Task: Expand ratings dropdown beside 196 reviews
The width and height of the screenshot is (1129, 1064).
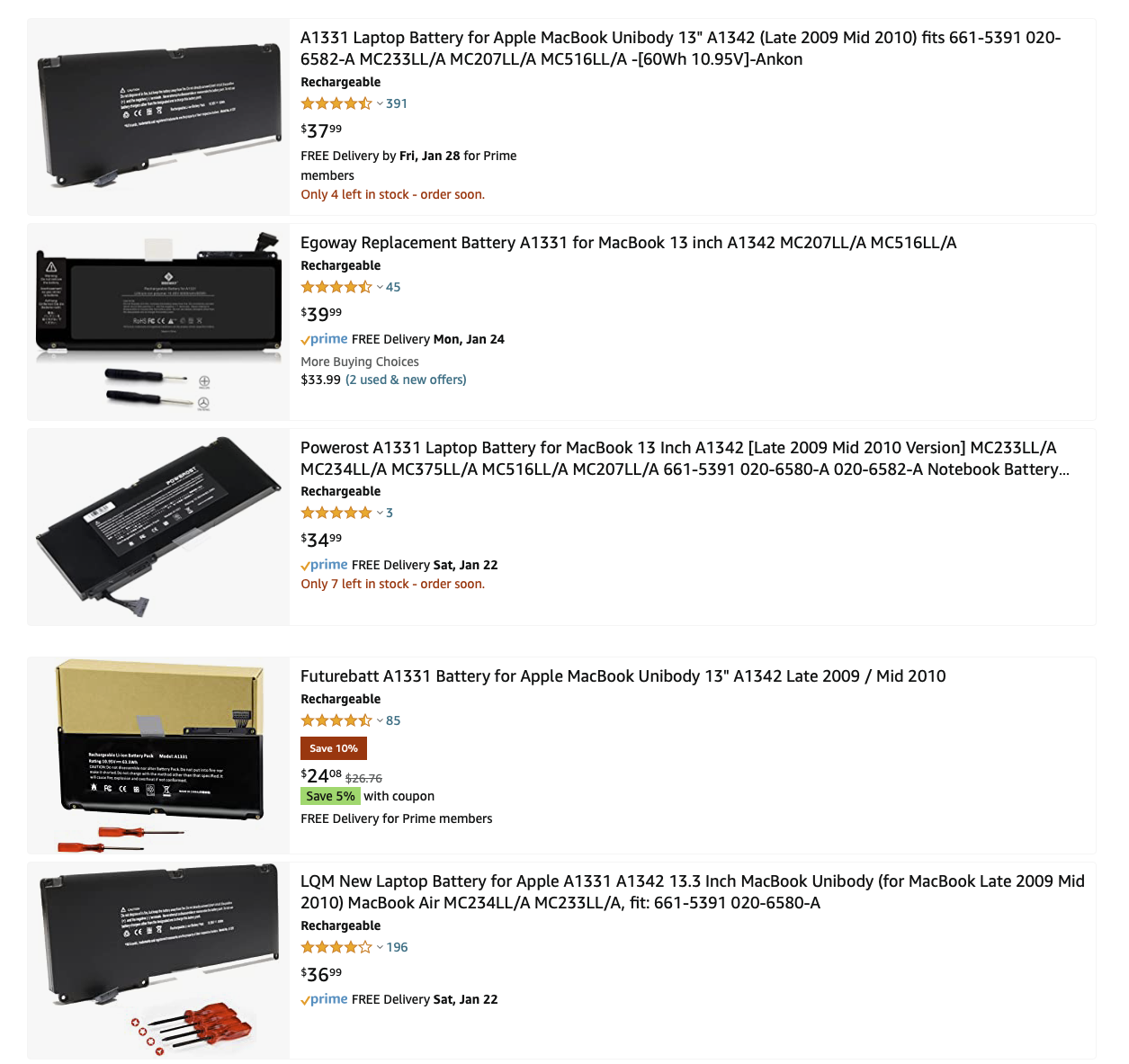Action: click(380, 947)
